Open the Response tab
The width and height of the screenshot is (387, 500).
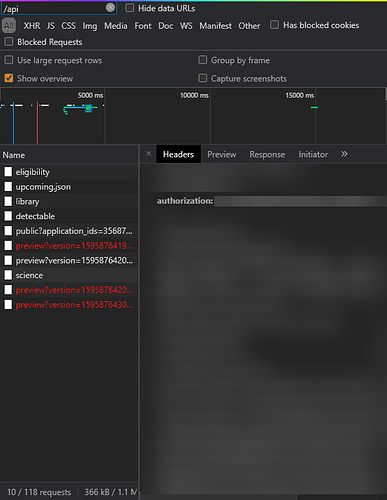coord(267,154)
